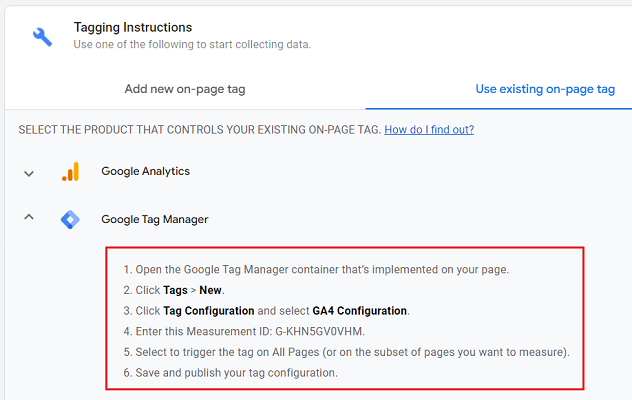Image resolution: width=632 pixels, height=400 pixels.
Task: Click the Google Analytics bar-chart logo
Action: pos(71,172)
